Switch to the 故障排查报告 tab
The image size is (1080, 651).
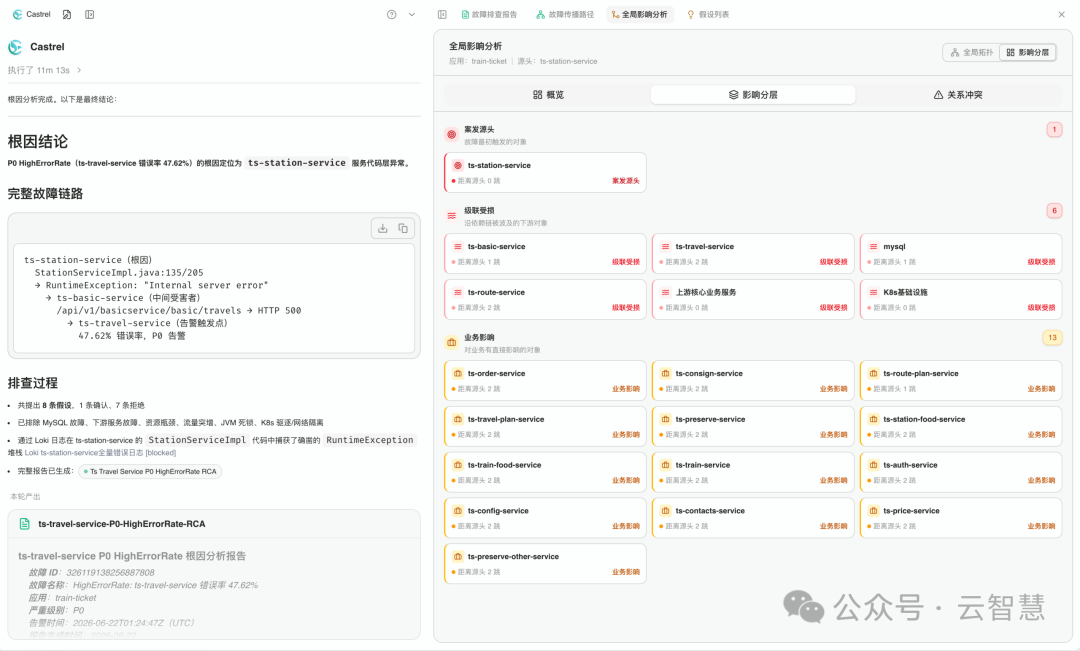489,14
